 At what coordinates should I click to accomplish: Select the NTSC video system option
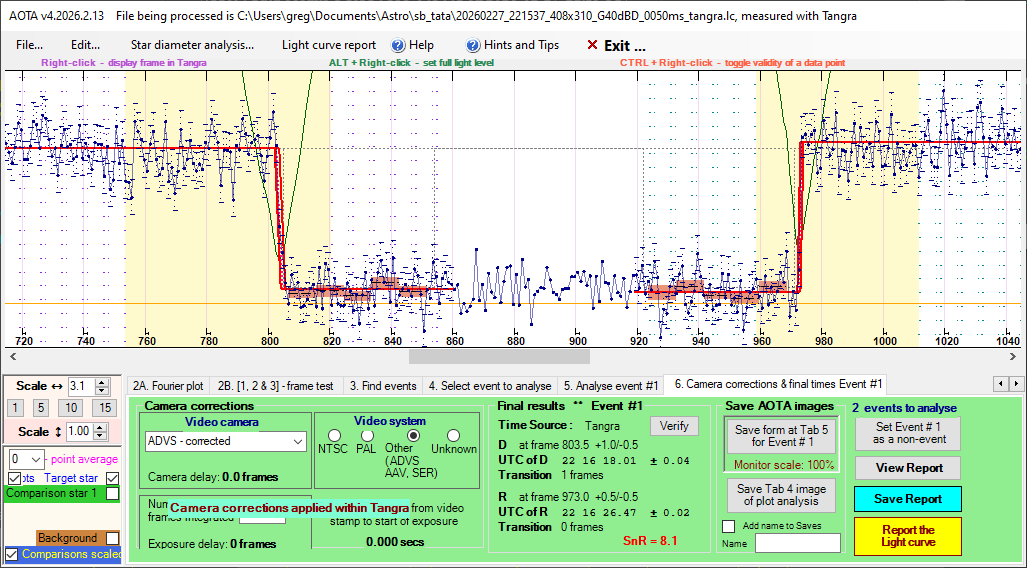[x=333, y=435]
